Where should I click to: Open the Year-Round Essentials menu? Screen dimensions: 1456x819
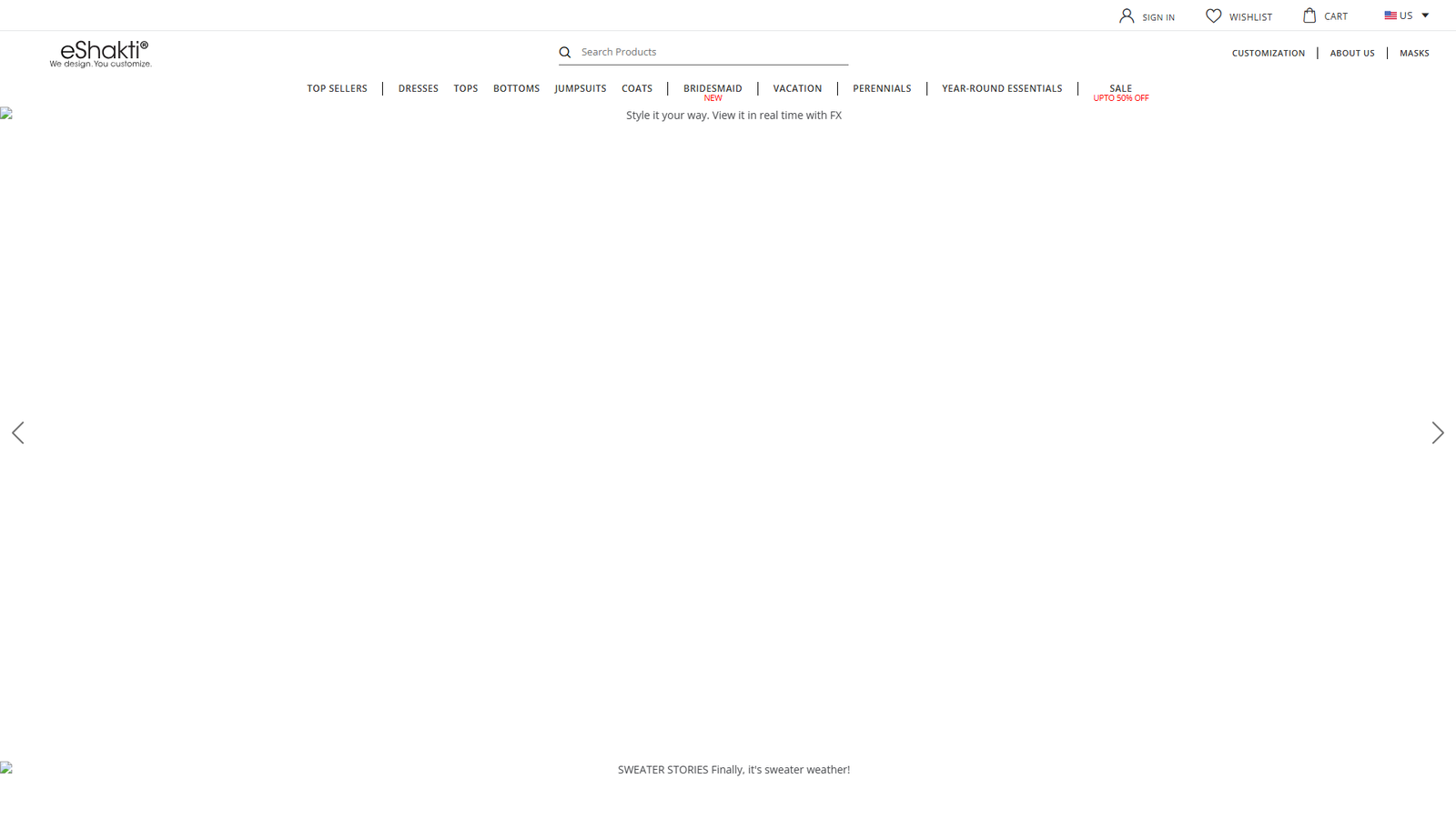coord(1001,88)
